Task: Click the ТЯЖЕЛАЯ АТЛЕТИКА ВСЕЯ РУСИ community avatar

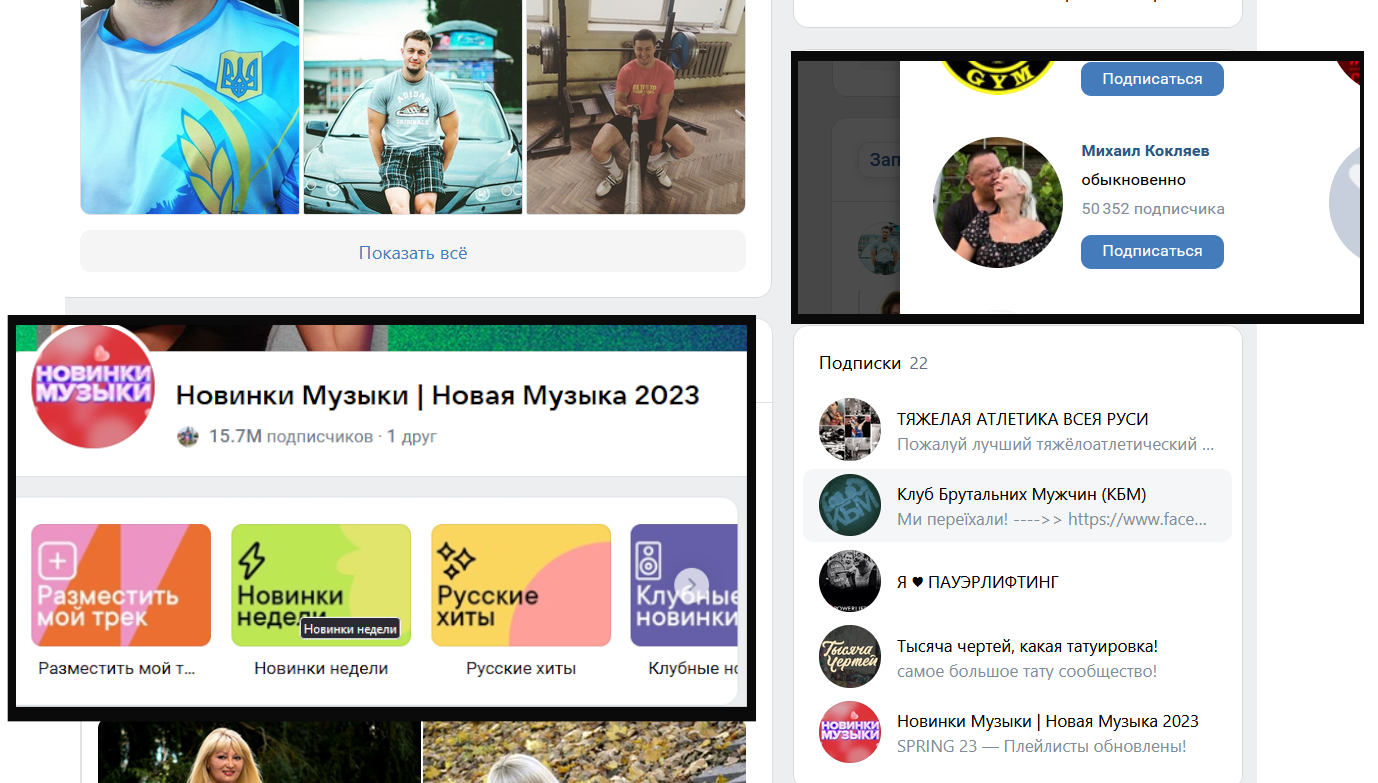Action: [849, 430]
